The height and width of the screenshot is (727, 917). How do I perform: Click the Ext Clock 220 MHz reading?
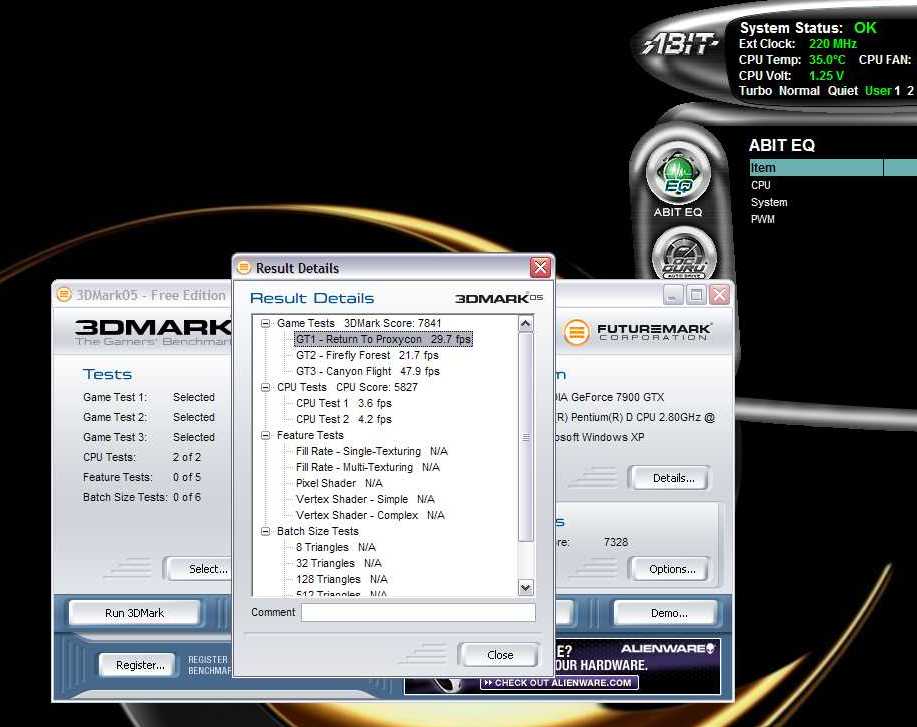[832, 44]
